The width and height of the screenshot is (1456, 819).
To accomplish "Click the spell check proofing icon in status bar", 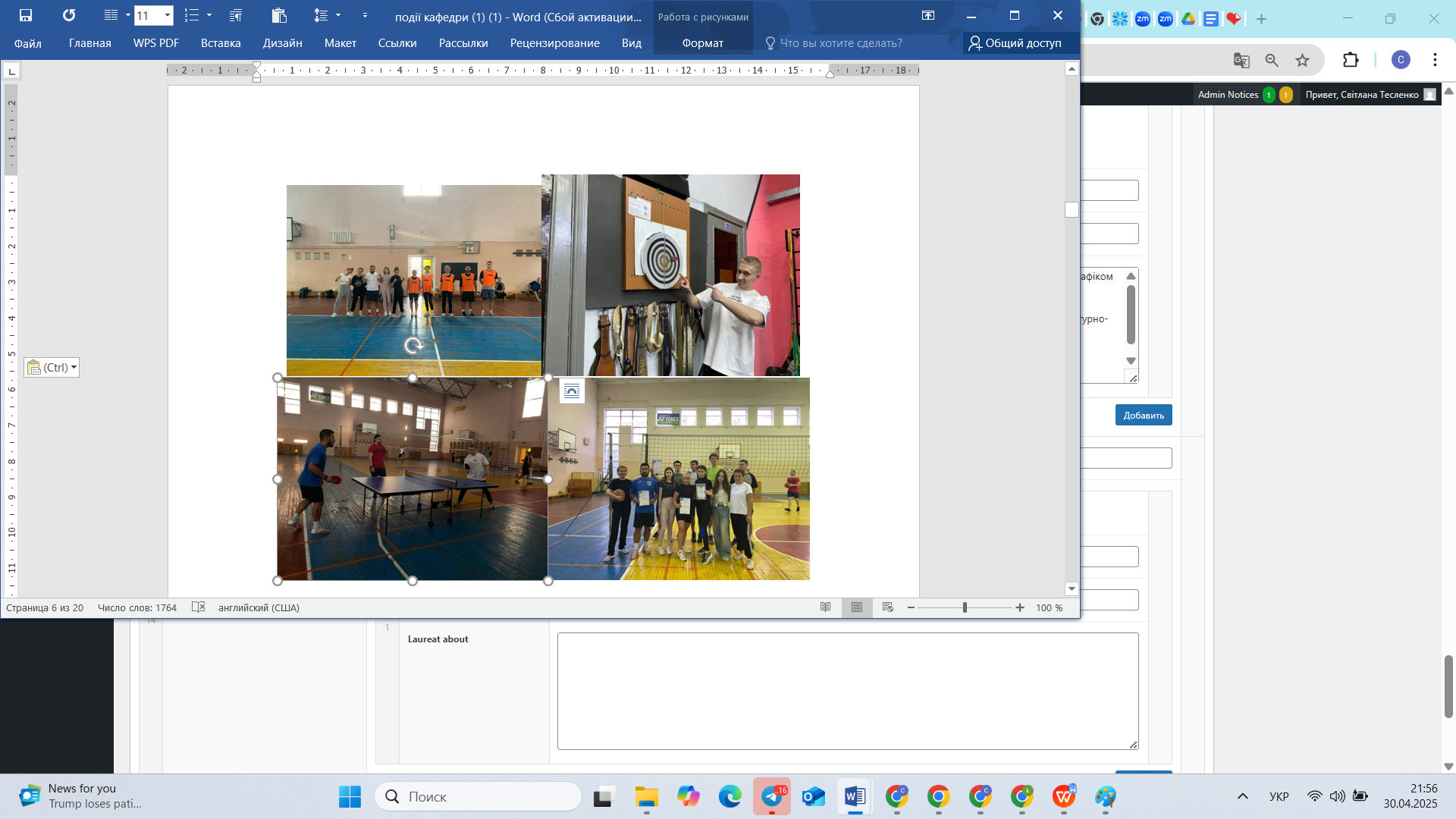I will (x=199, y=607).
